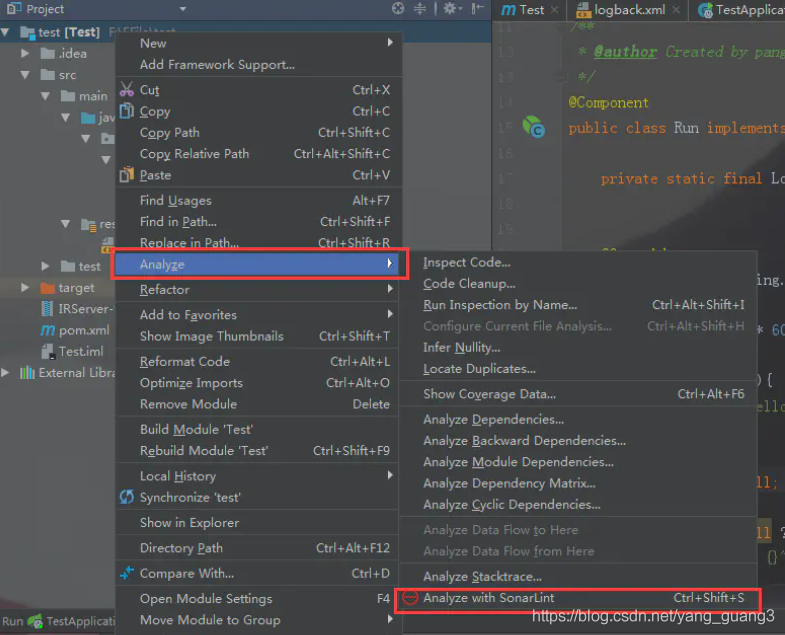Viewport: 785px width, 635px height.
Task: Select Optimize Imports
Action: (258, 383)
